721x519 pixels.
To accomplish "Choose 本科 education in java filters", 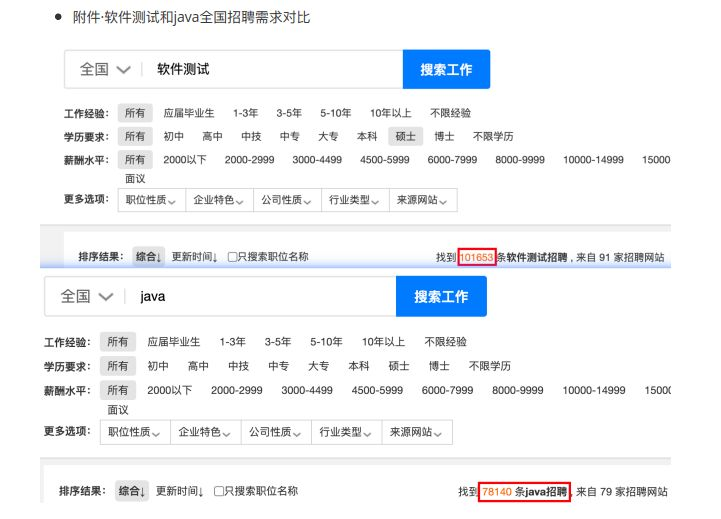I will tap(359, 366).
